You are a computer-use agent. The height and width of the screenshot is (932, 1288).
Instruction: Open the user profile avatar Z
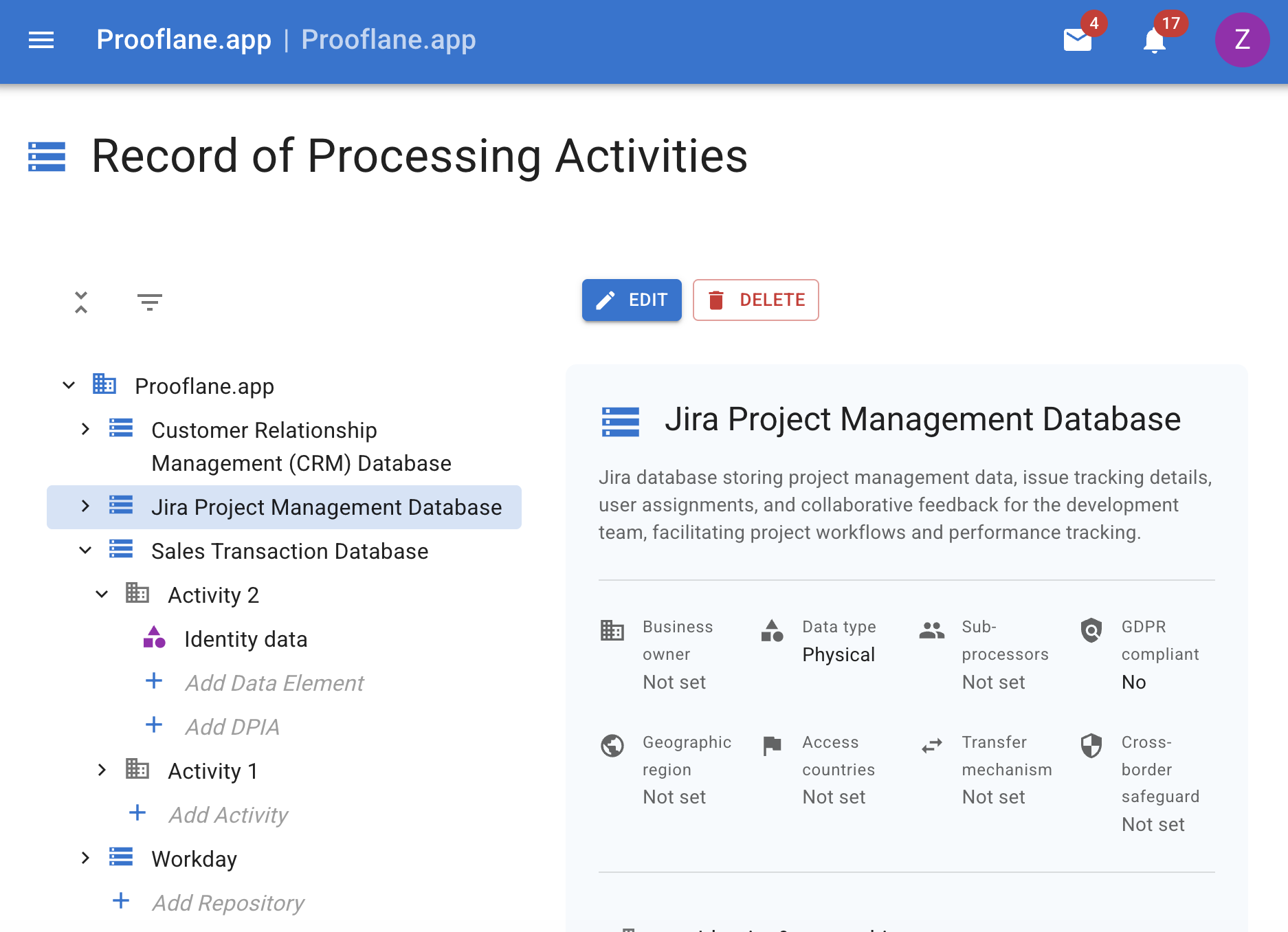click(x=1242, y=40)
